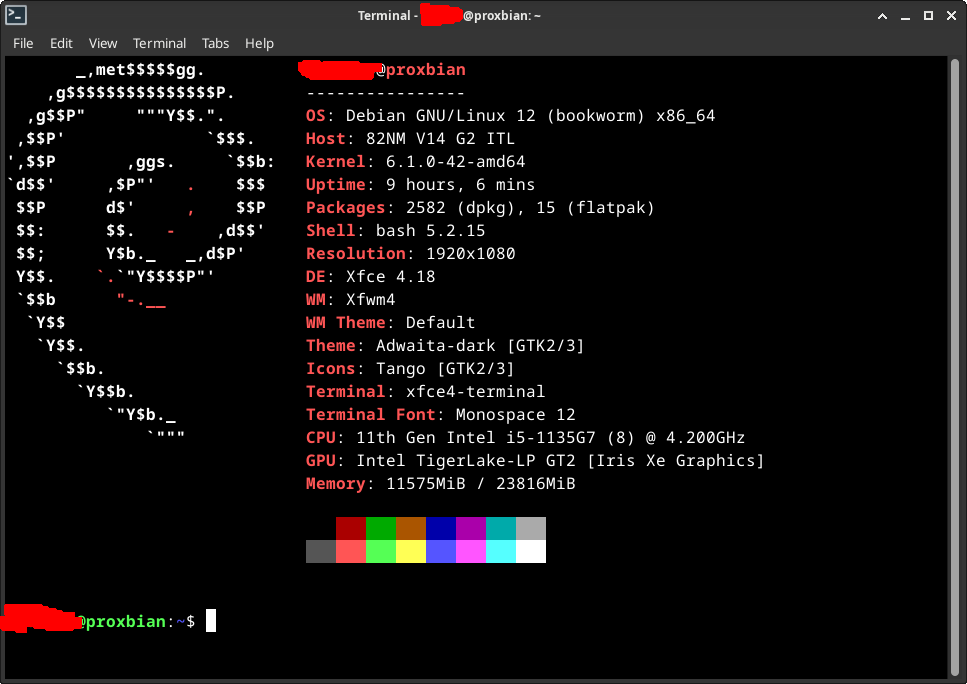
Task: Click the terminal icon in the title bar
Action: click(x=16, y=15)
